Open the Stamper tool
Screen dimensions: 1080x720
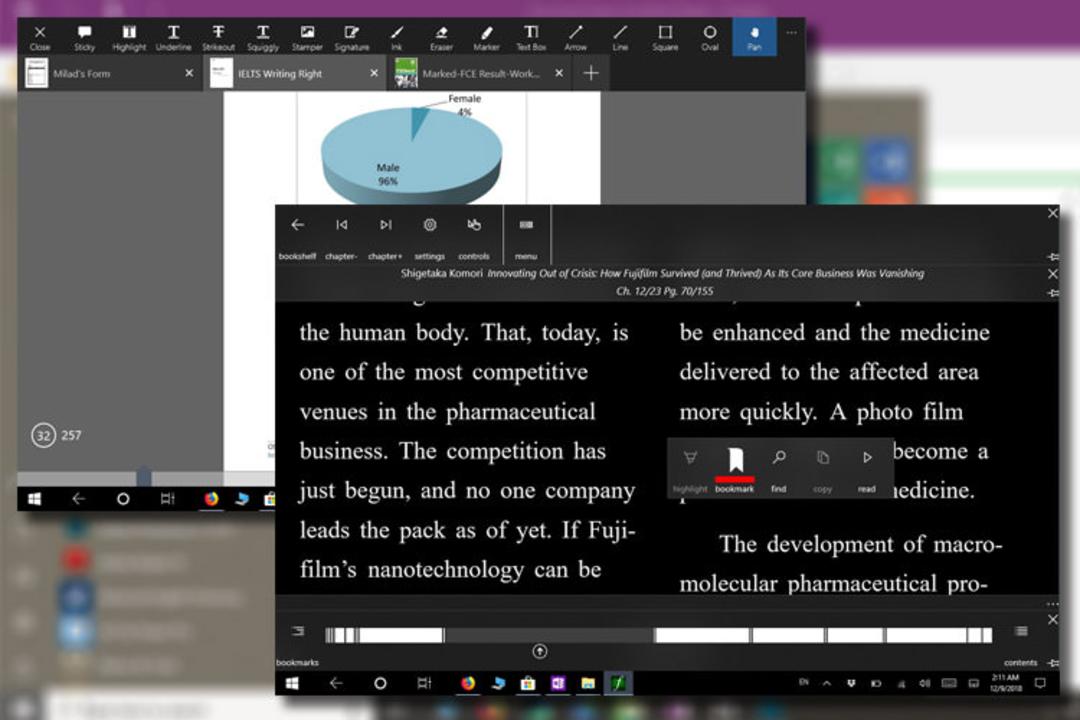[x=307, y=38]
